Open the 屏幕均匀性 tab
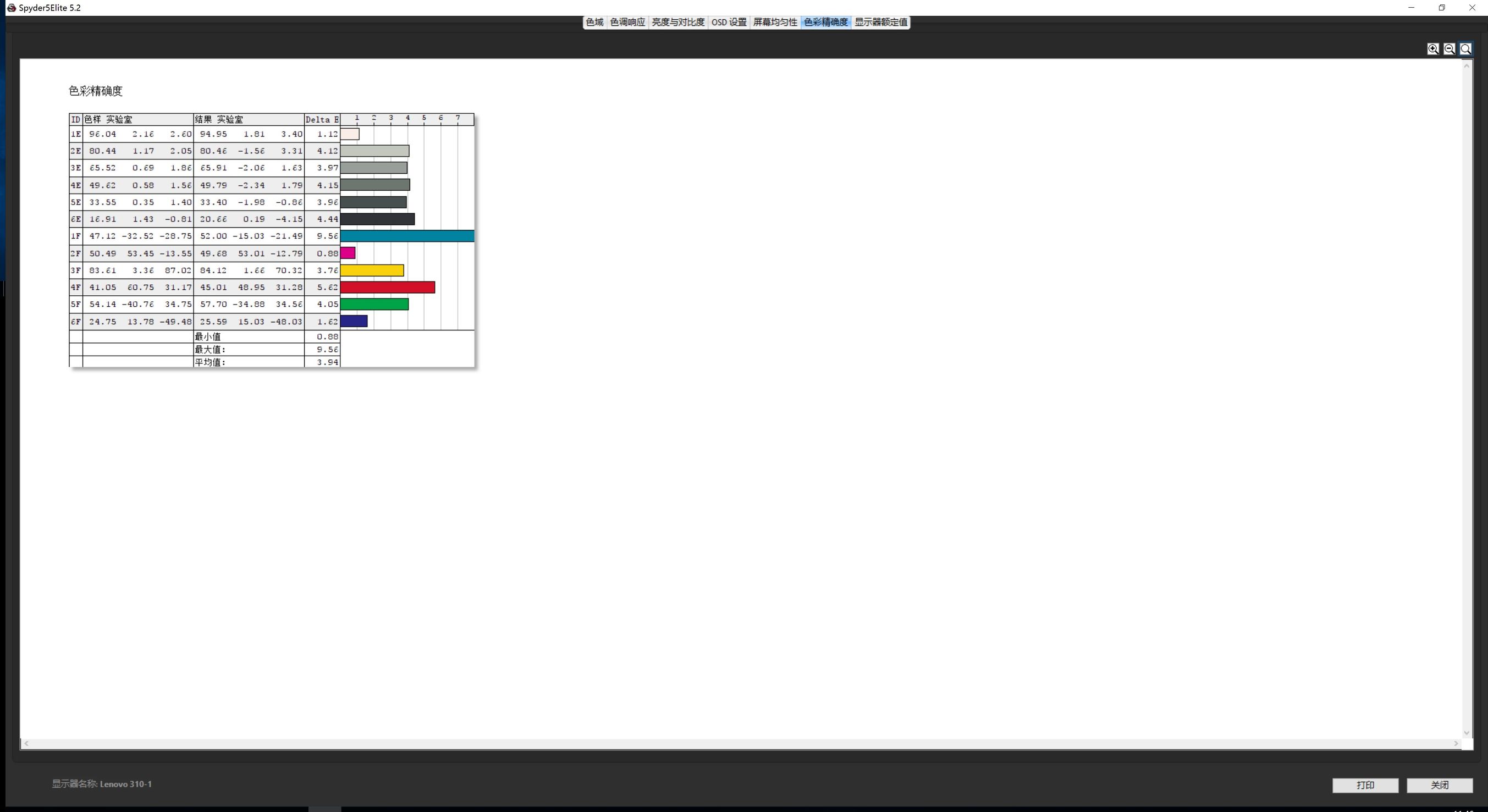This screenshot has height=812, width=1488. [x=775, y=22]
